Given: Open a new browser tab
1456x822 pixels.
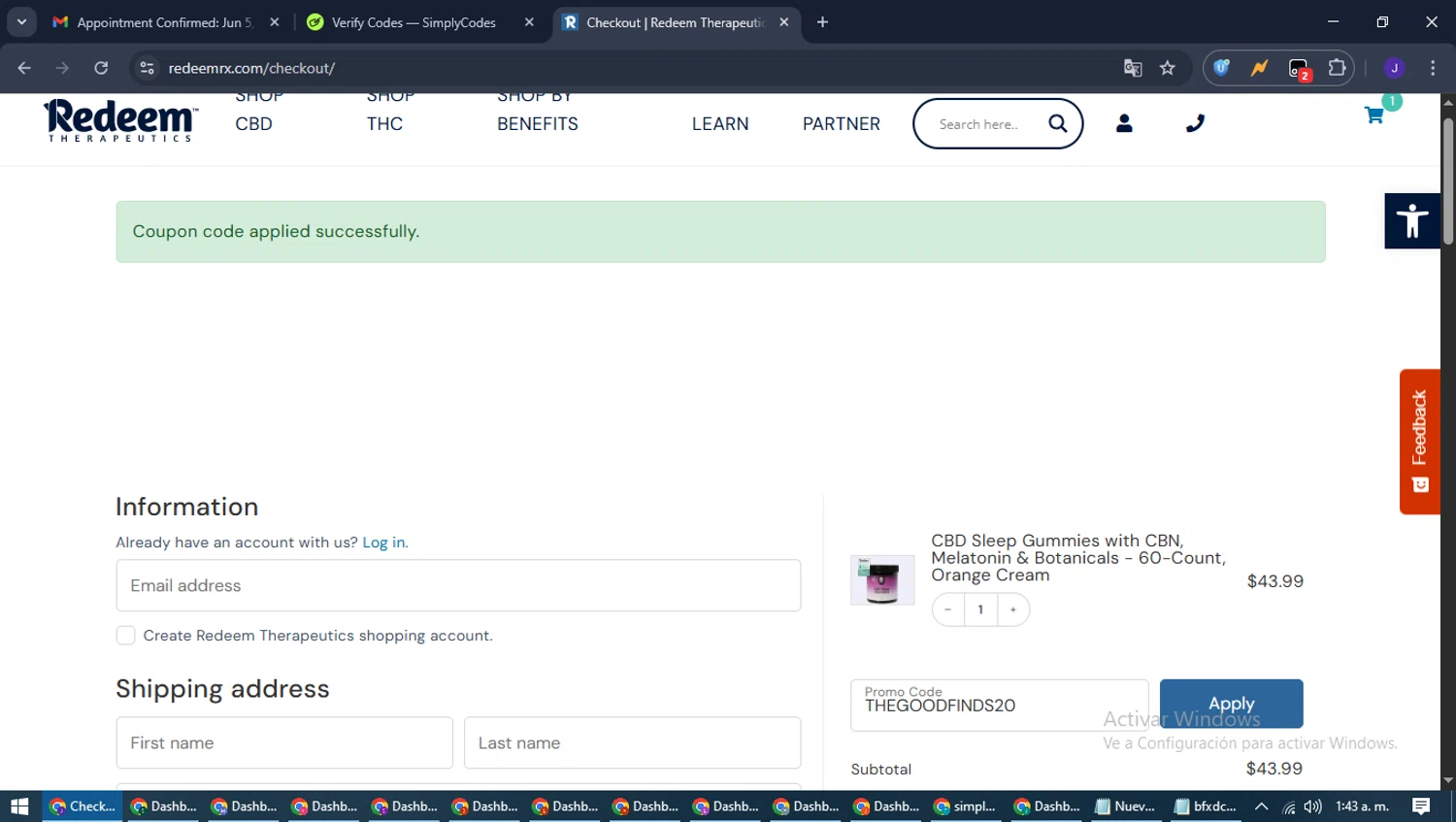Looking at the screenshot, I should tap(822, 22).
